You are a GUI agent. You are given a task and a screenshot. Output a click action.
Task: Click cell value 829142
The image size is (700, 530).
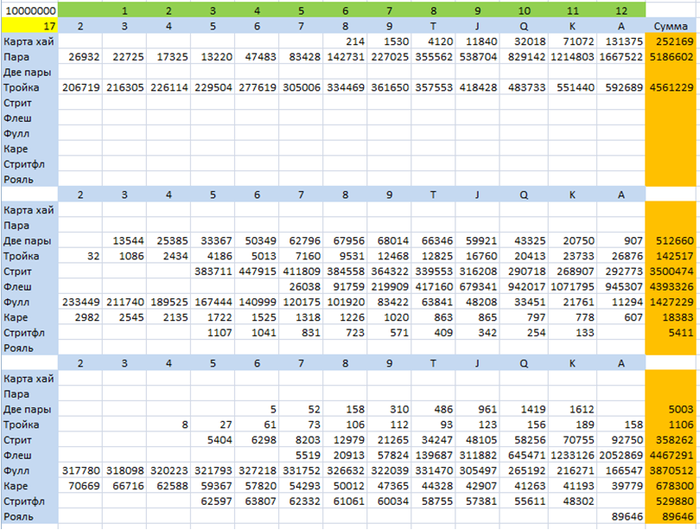[x=524, y=57]
